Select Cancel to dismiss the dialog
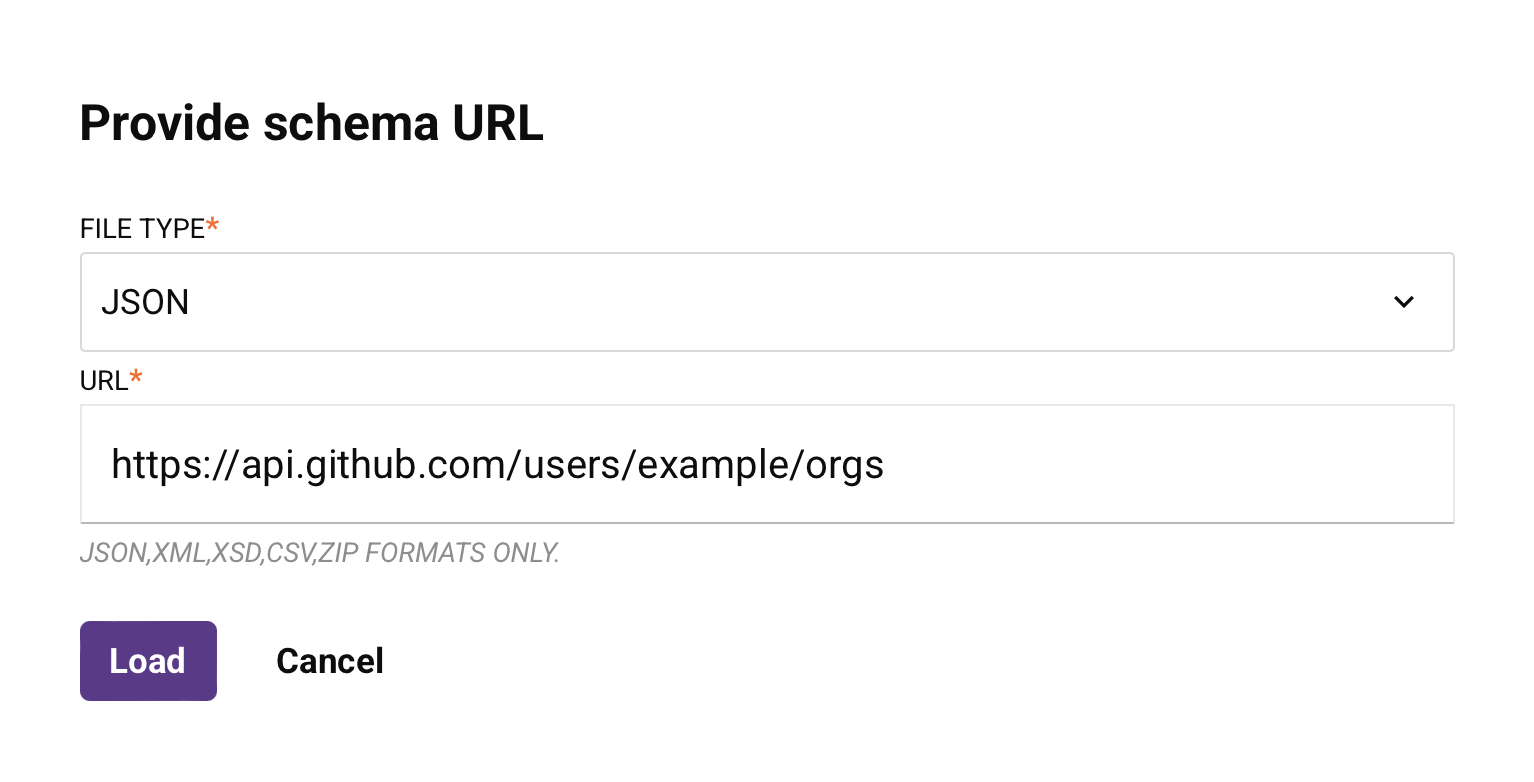This screenshot has height=782, width=1534. tap(329, 660)
